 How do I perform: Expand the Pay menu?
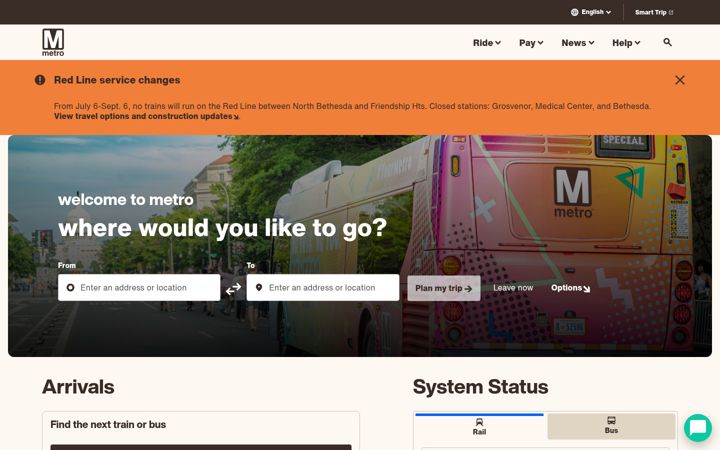(x=531, y=43)
